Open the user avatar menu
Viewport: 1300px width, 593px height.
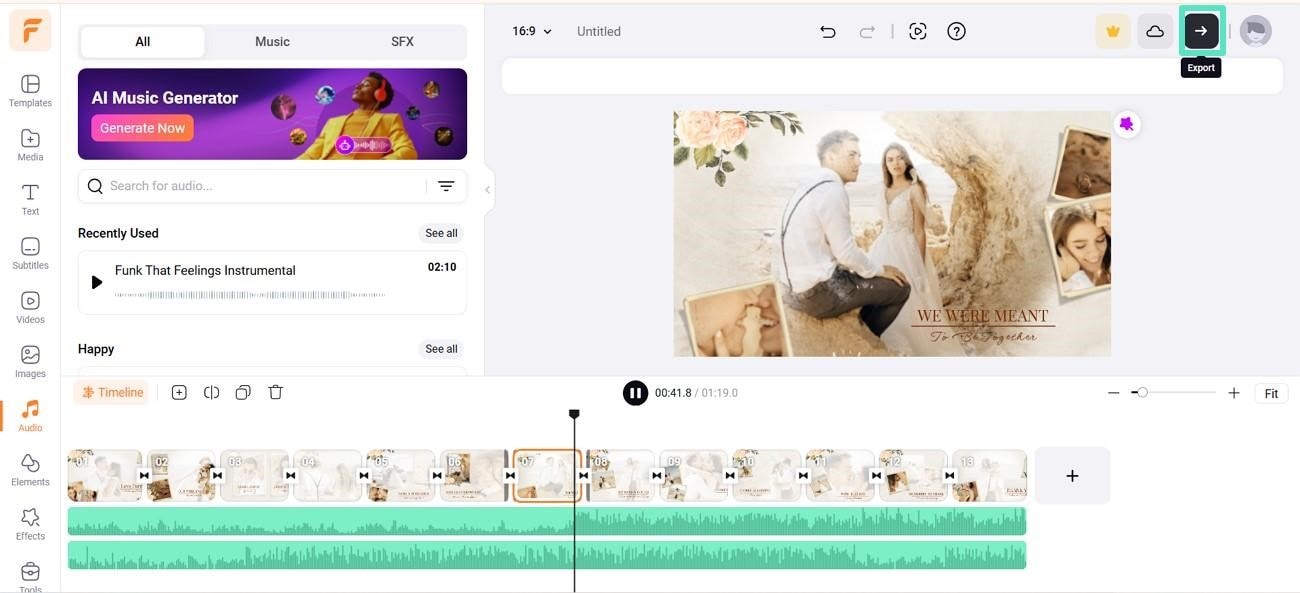1256,31
